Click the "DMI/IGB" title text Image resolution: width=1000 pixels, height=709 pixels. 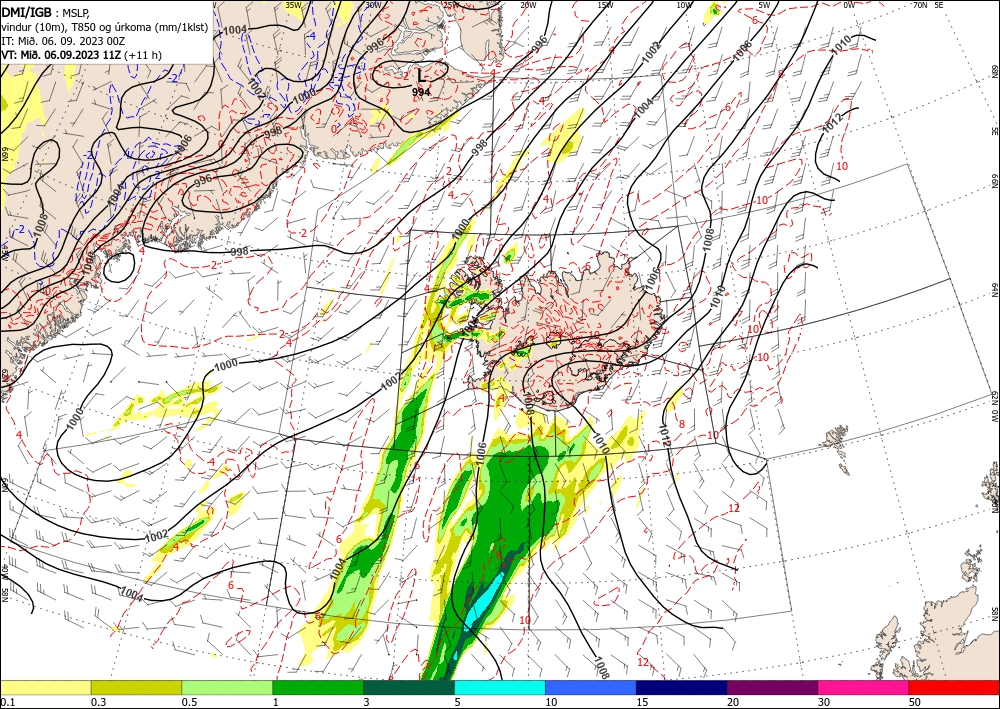point(27,11)
